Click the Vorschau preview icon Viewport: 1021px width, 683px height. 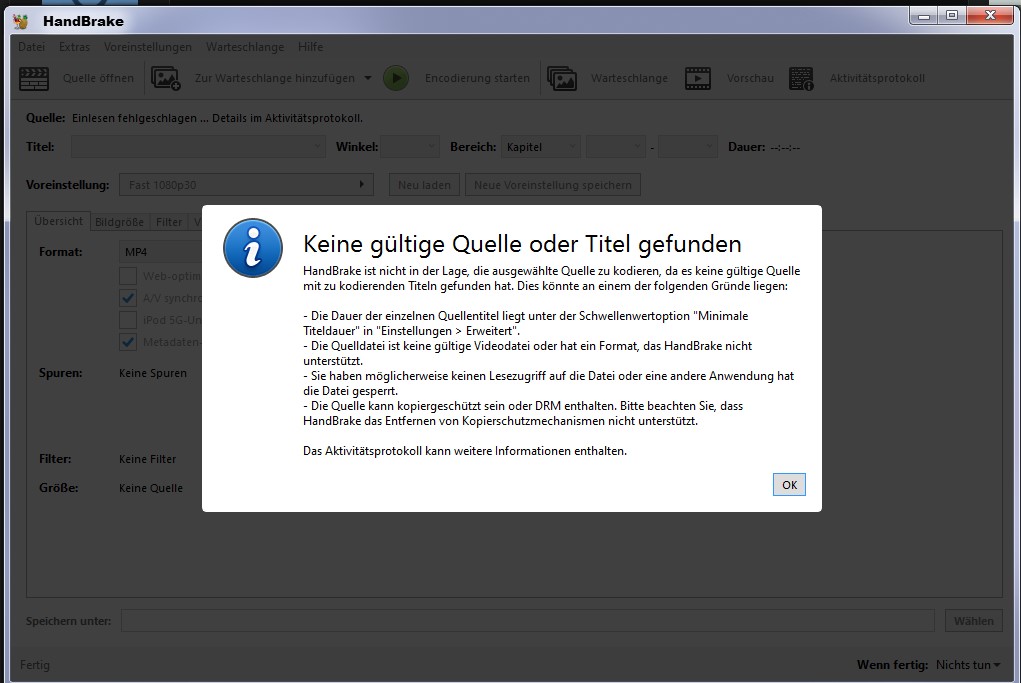(x=697, y=78)
